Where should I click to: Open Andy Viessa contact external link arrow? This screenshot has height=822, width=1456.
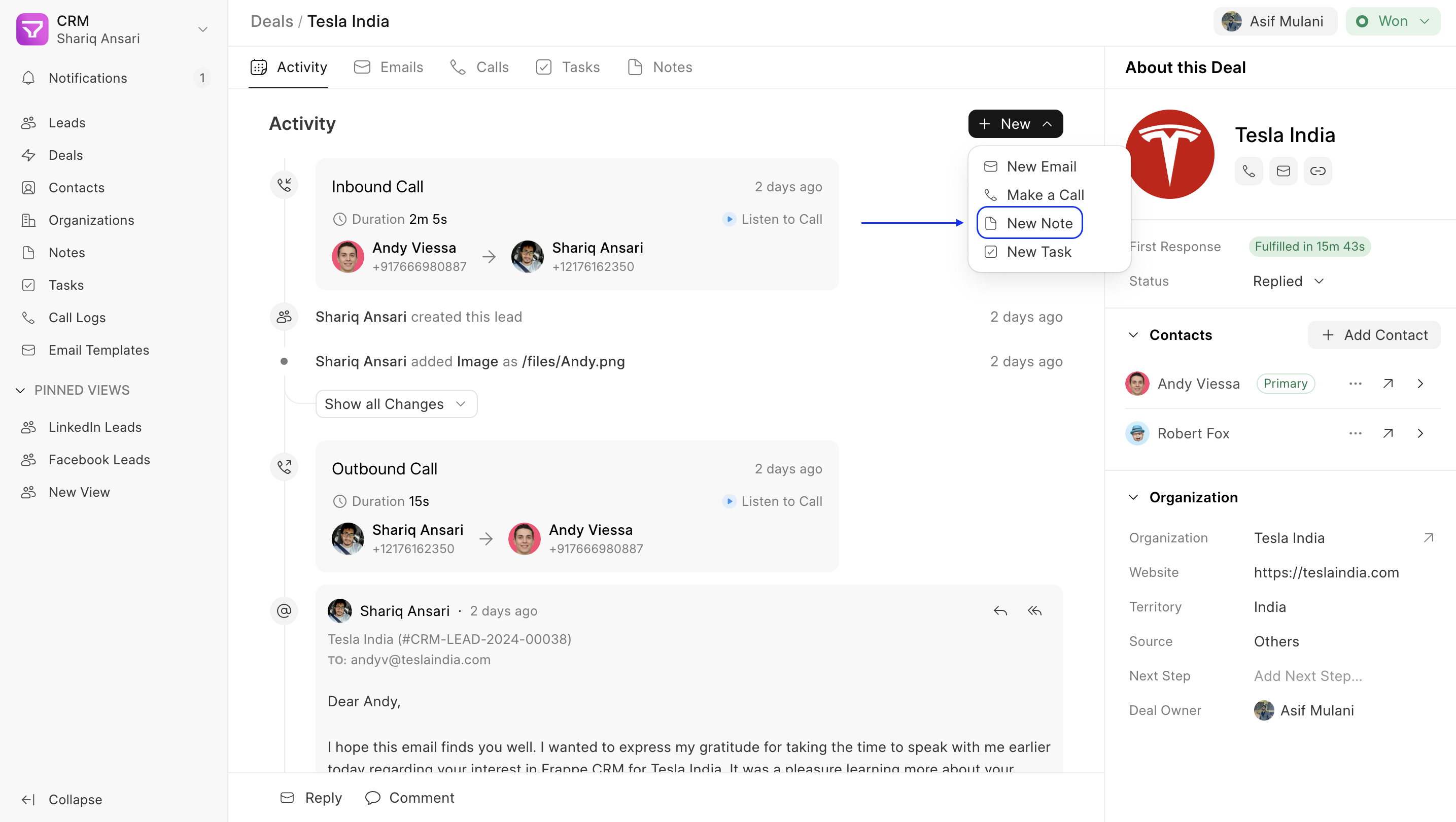[x=1388, y=383]
